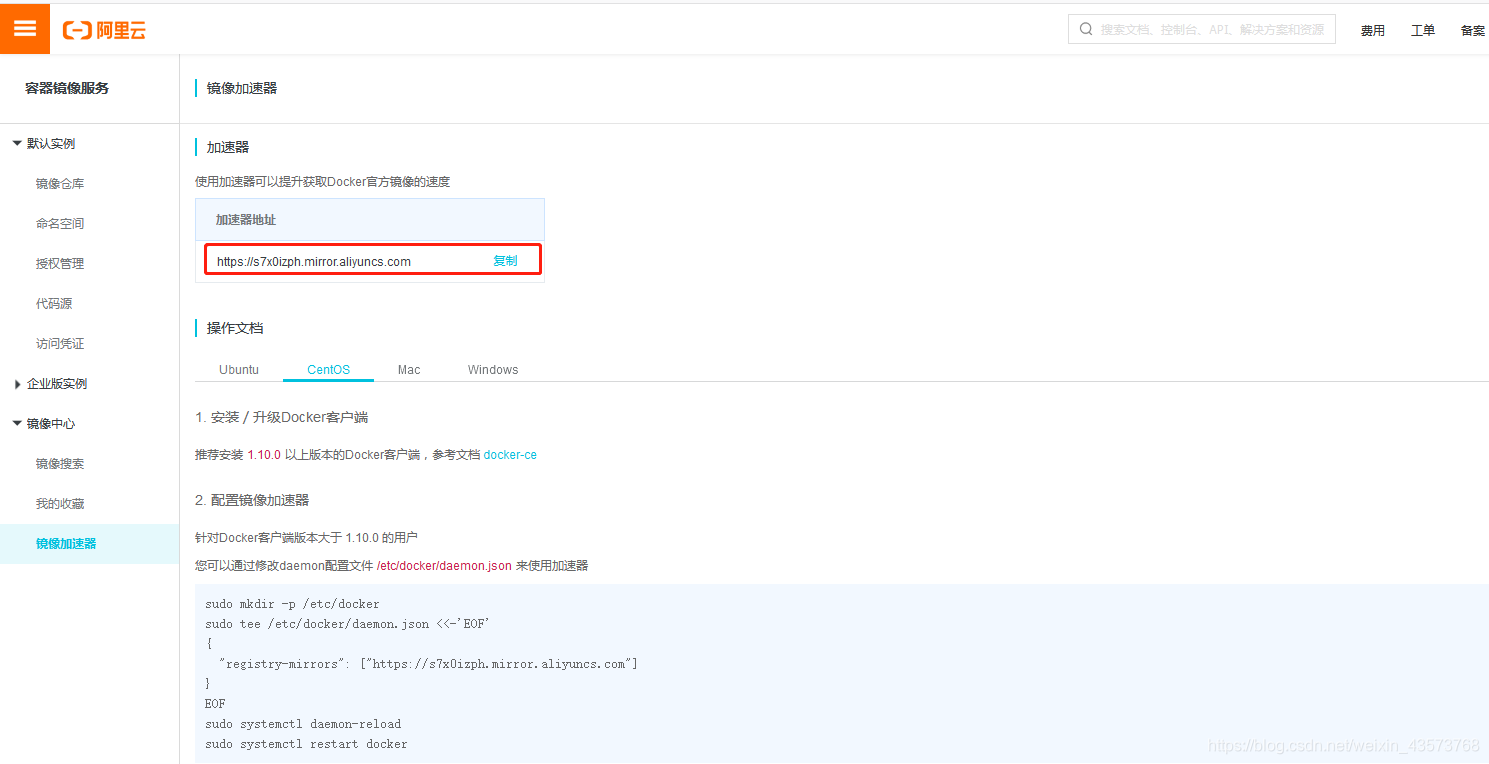The width and height of the screenshot is (1489, 764).
Task: Click the 操作文档 heading
Action: 235,328
